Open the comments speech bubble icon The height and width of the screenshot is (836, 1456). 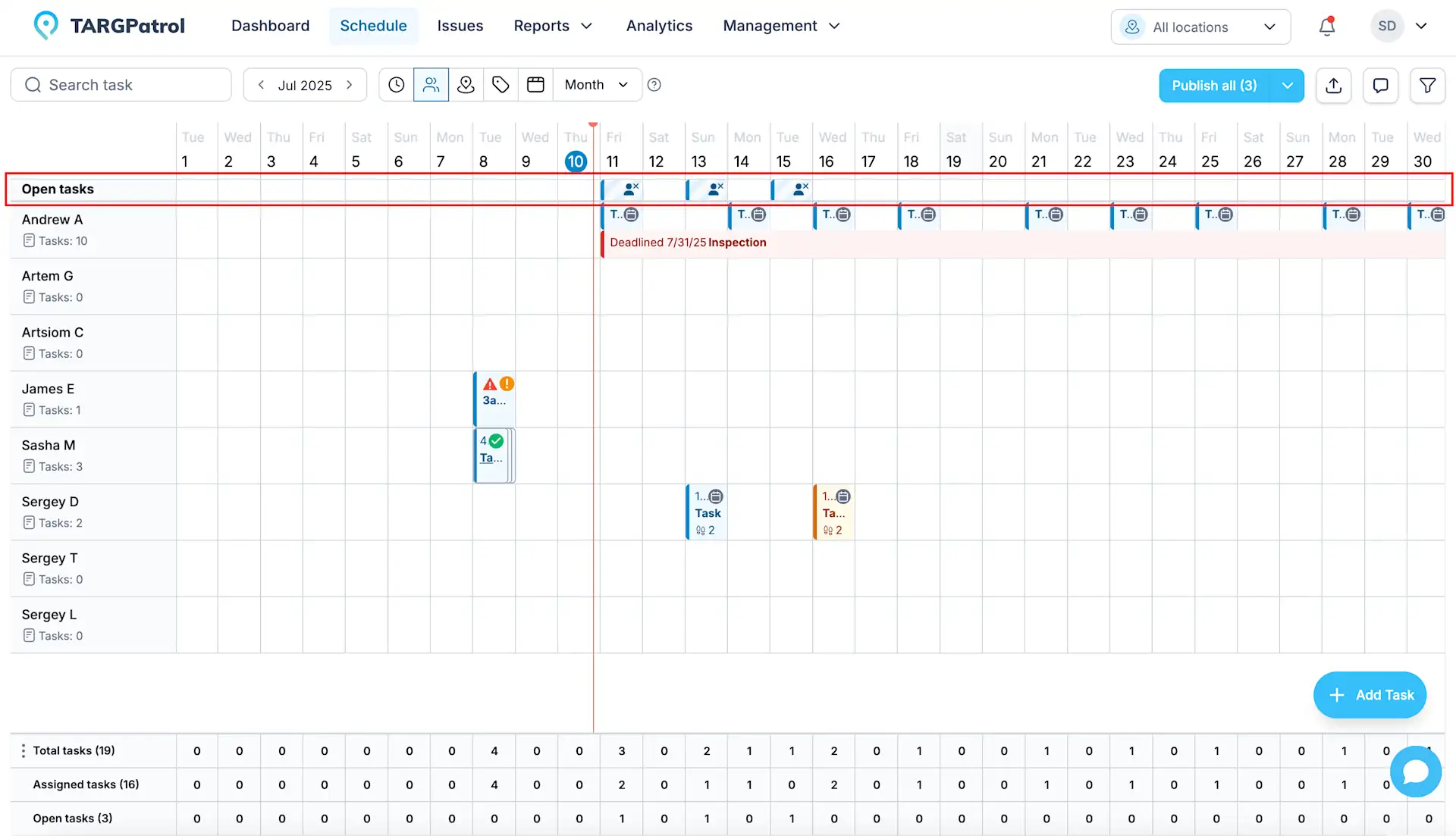pos(1380,86)
